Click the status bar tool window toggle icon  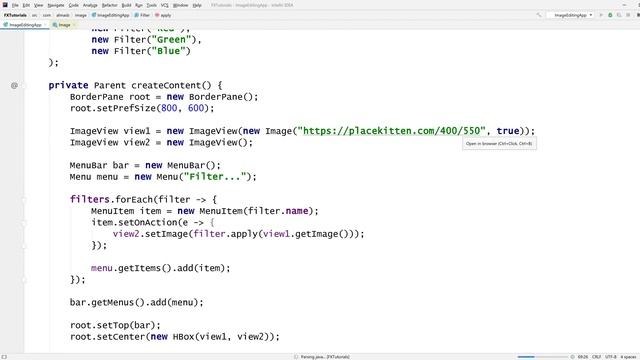coord(4,357)
